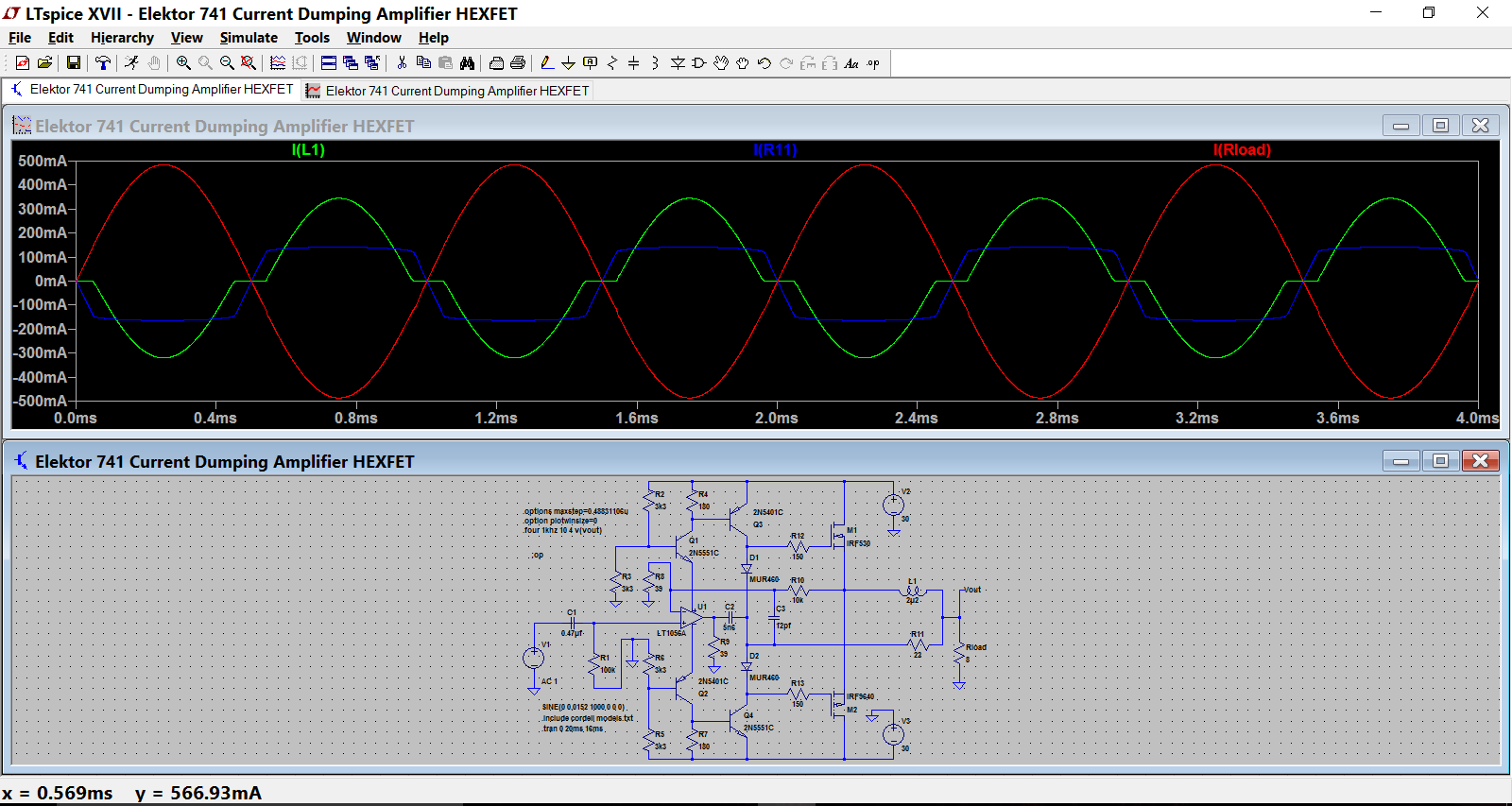The height and width of the screenshot is (806, 1512).
Task: Open Find with the binoculars icon
Action: click(x=467, y=63)
